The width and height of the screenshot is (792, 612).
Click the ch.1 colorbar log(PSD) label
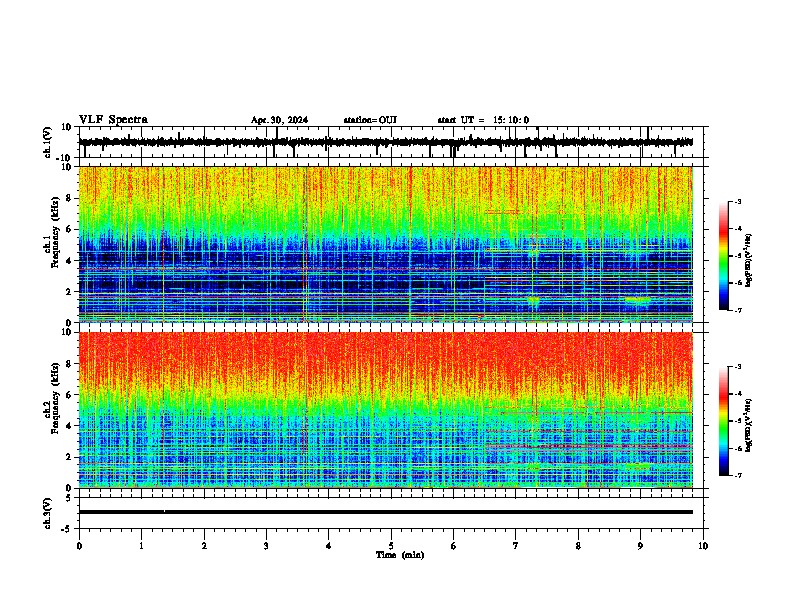(x=749, y=260)
